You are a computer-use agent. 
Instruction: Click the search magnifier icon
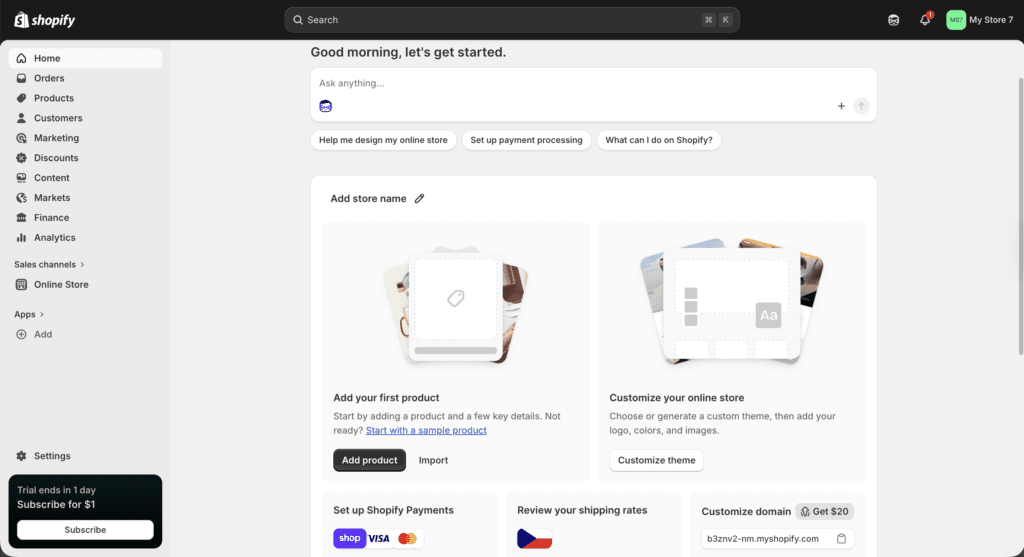coord(298,20)
